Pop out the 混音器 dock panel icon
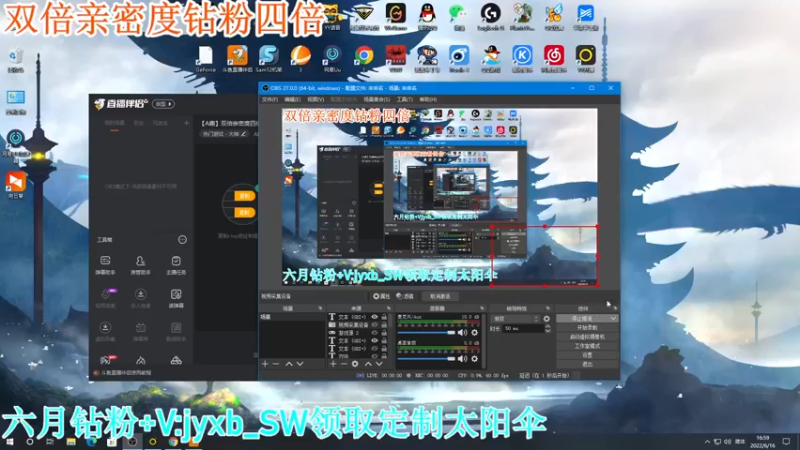The height and width of the screenshot is (450, 800). point(482,308)
